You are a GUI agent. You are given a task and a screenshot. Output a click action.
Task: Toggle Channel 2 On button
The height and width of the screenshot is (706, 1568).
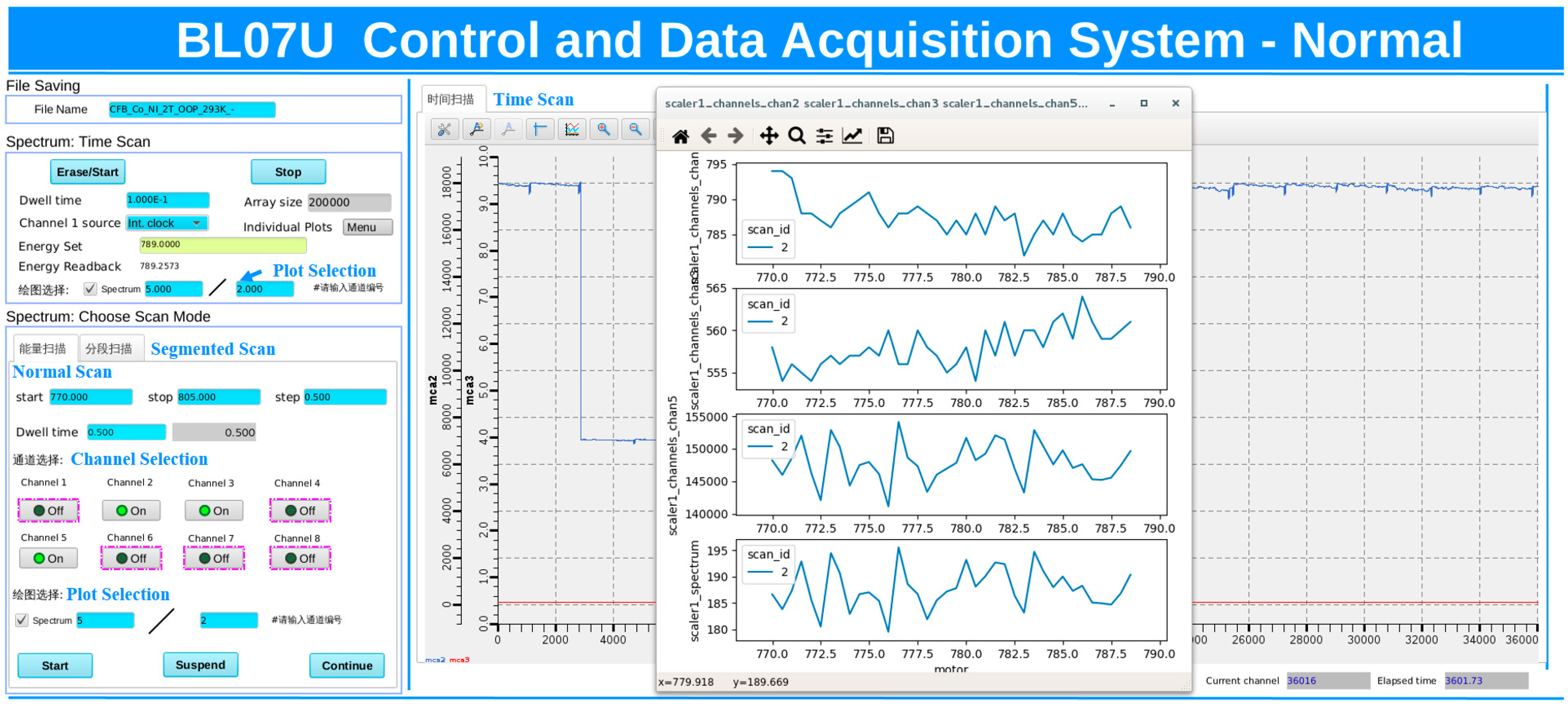tap(131, 511)
